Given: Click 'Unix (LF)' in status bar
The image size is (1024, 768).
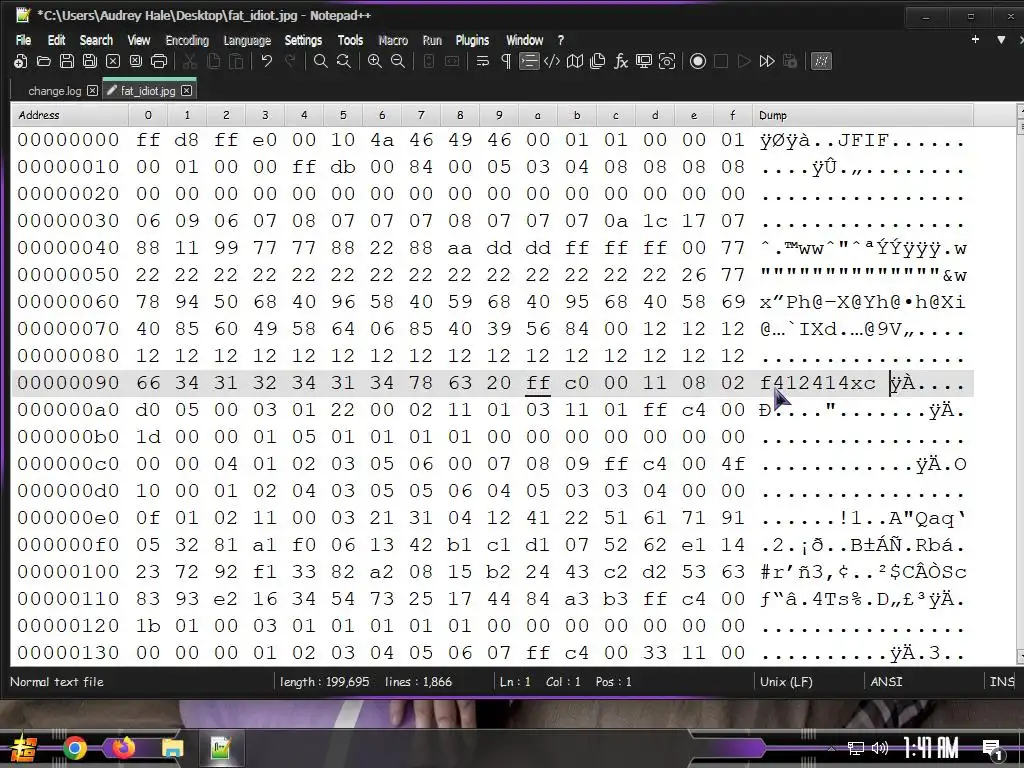Looking at the screenshot, I should coord(786,682).
